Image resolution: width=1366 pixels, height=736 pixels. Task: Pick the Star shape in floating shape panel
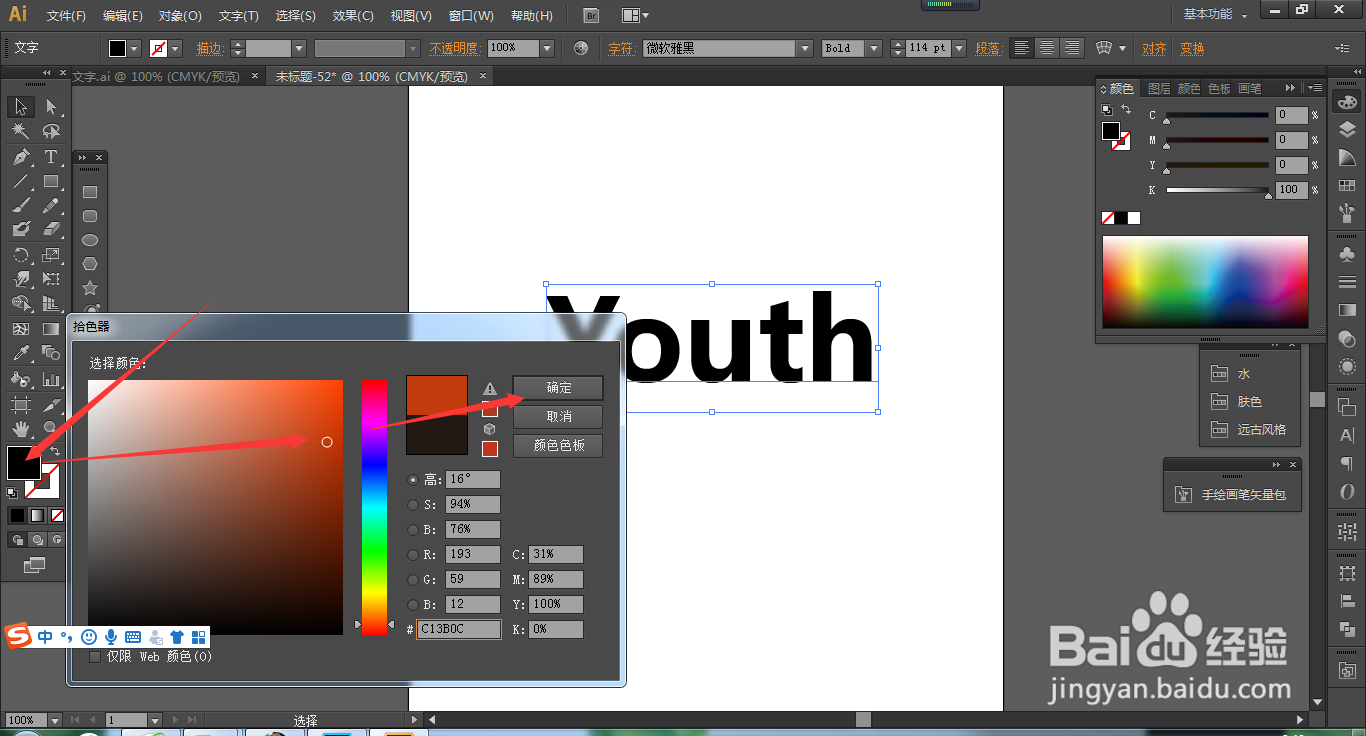coord(90,288)
